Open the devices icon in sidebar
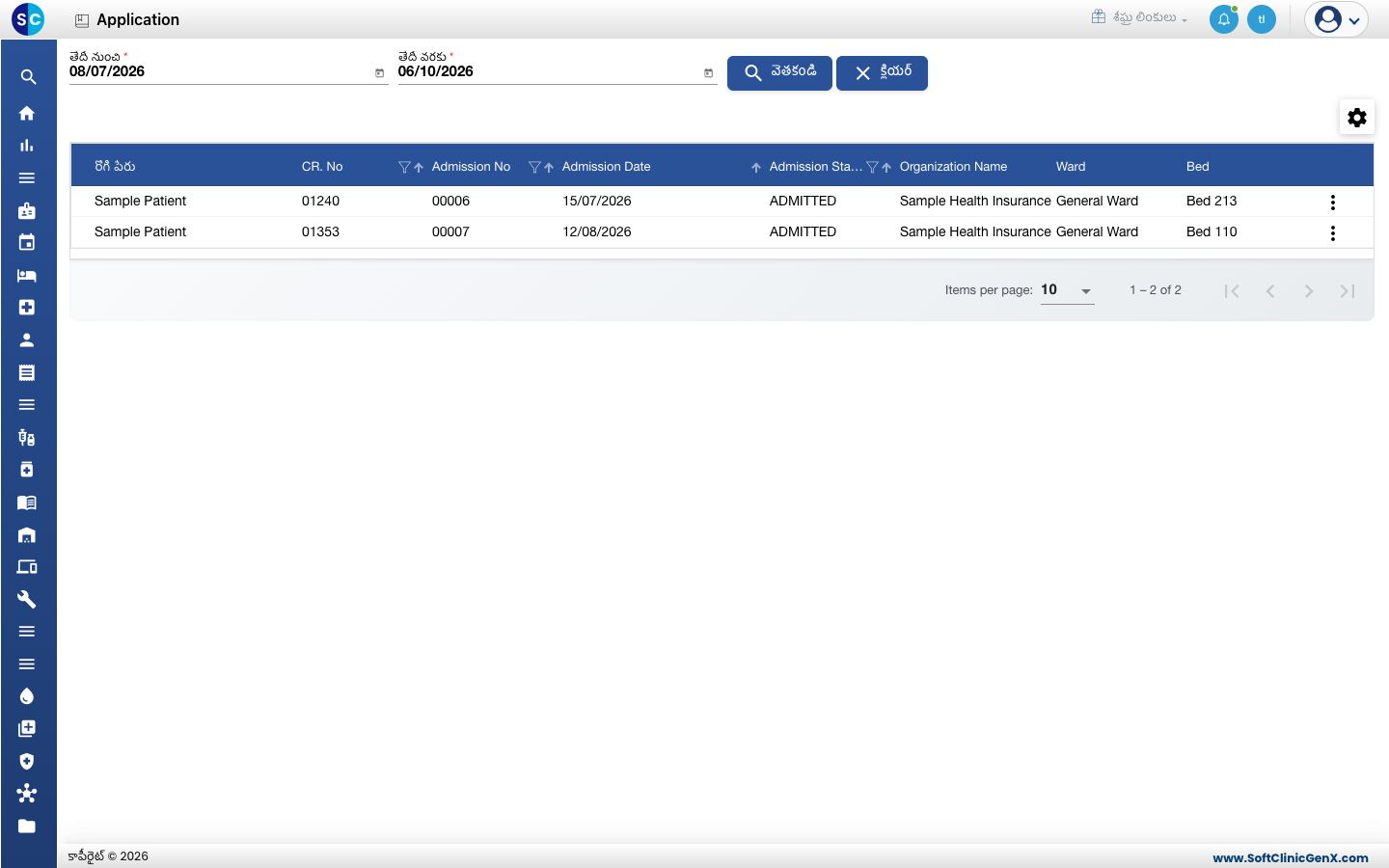The width and height of the screenshot is (1389, 868). coord(27,567)
